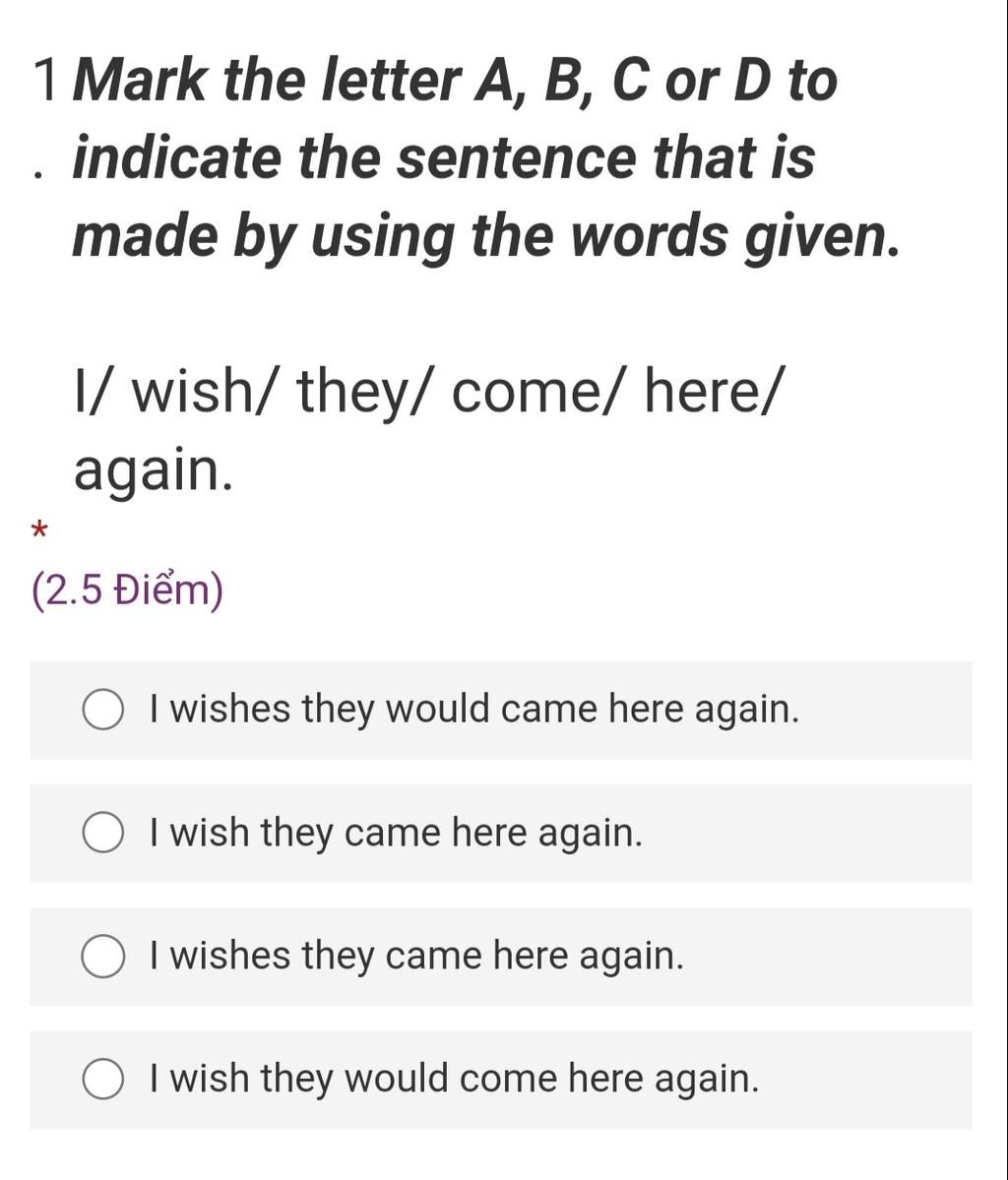Click answer text "I wish they came here again."
This screenshot has height=1180, width=1008.
(396, 833)
